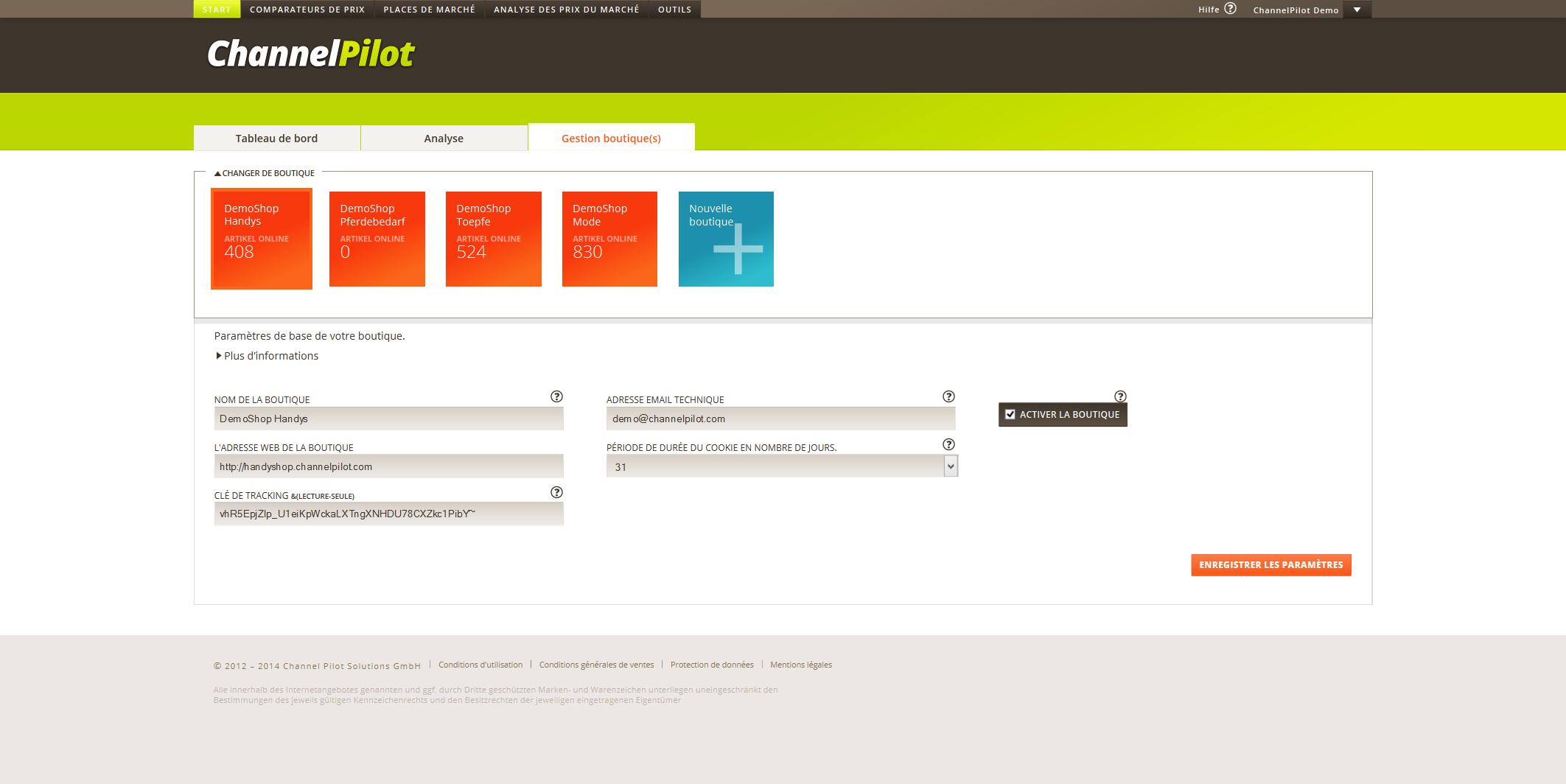Click the Nom de la boutique input field
Screen dimensions: 1566x784
(x=388, y=419)
